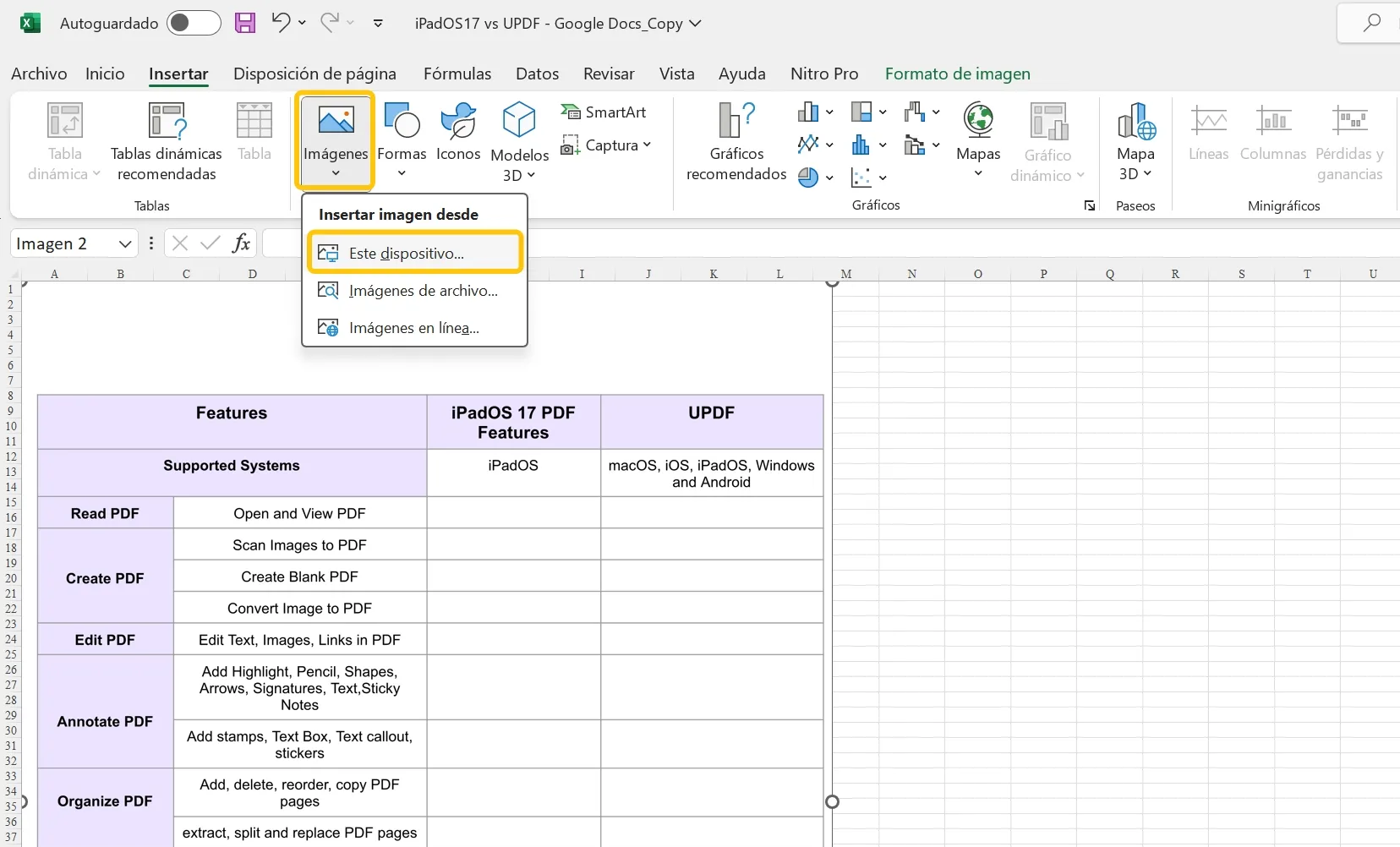Click the formula bar options dots
This screenshot has width=1400, height=847.
coord(150,243)
